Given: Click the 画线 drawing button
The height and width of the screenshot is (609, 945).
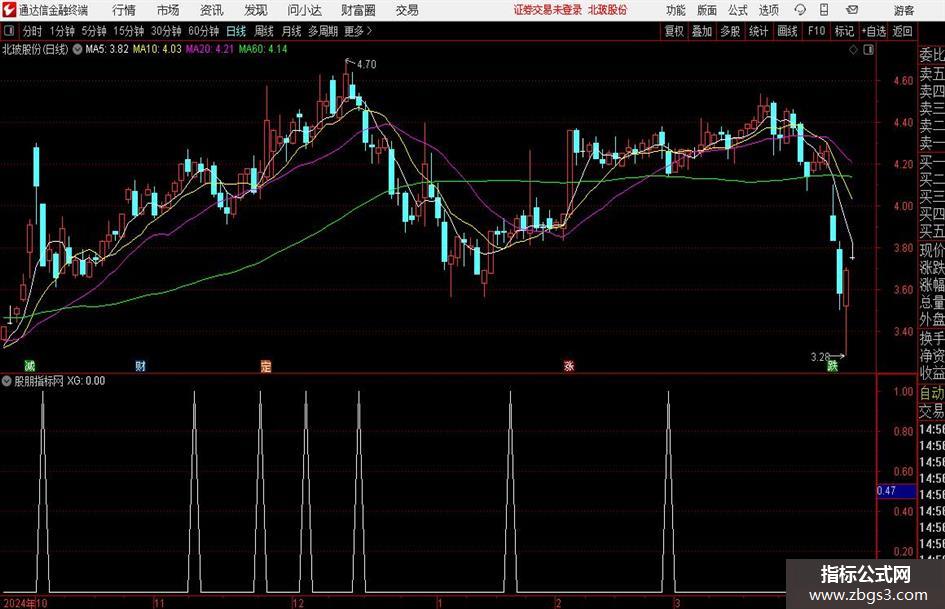Looking at the screenshot, I should click(787, 31).
